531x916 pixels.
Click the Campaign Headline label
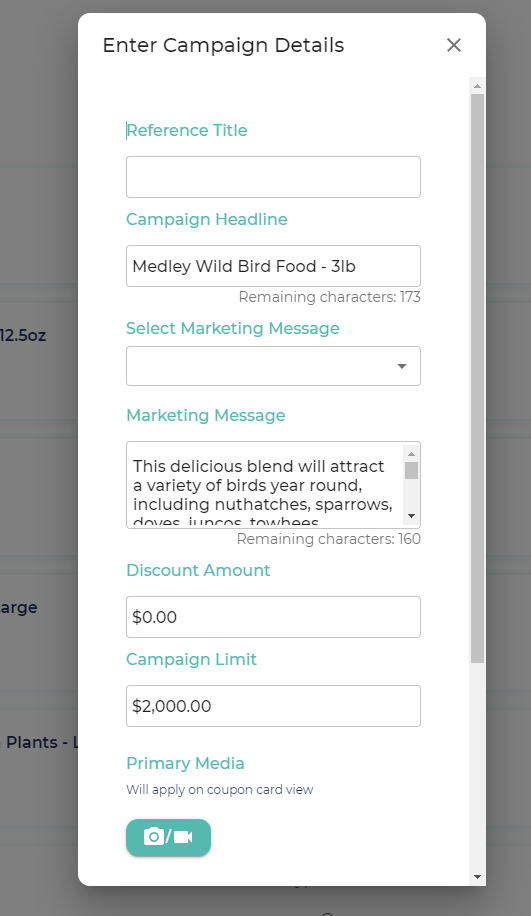tap(207, 219)
